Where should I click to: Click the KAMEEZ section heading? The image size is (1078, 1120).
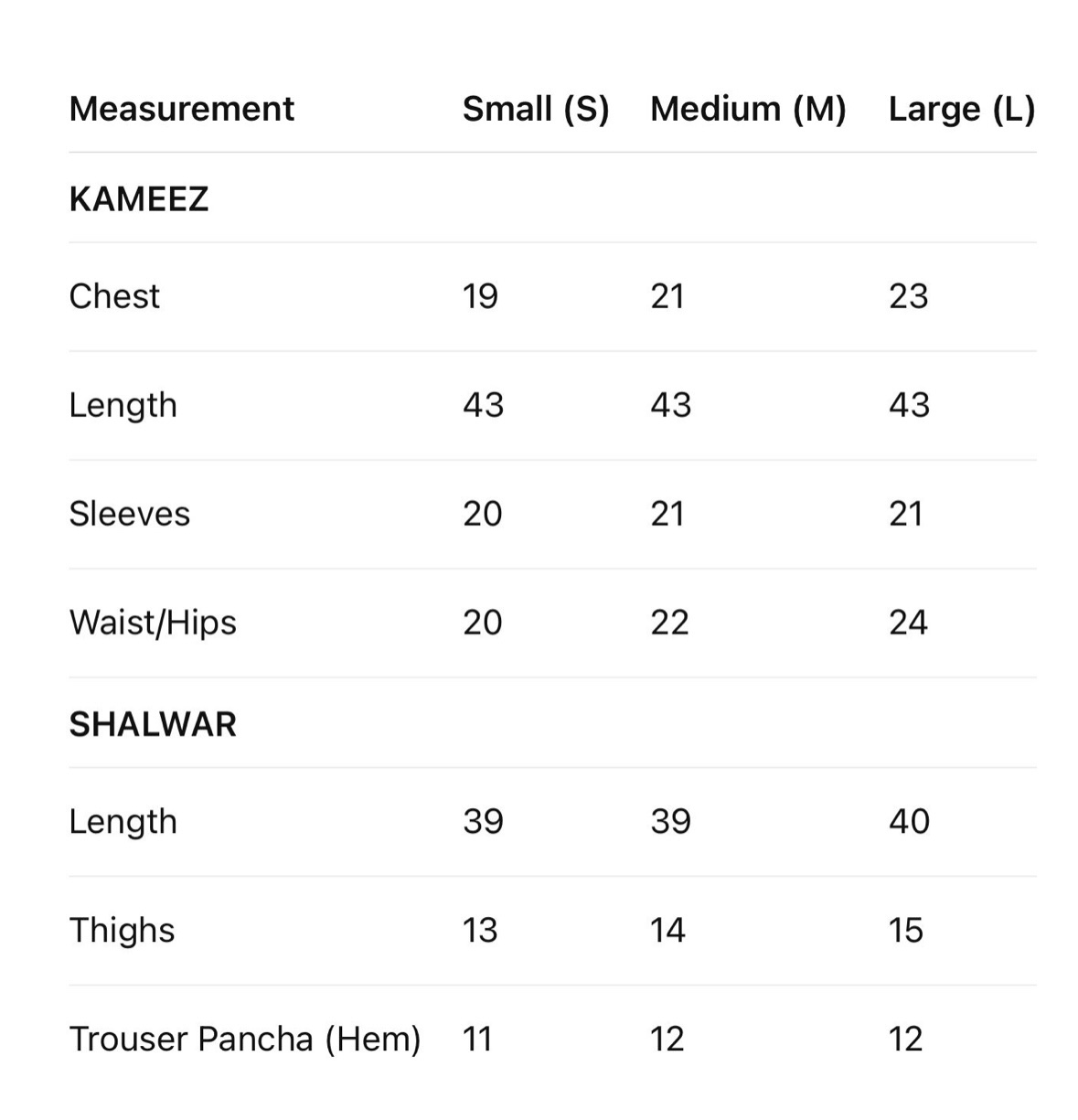139,198
